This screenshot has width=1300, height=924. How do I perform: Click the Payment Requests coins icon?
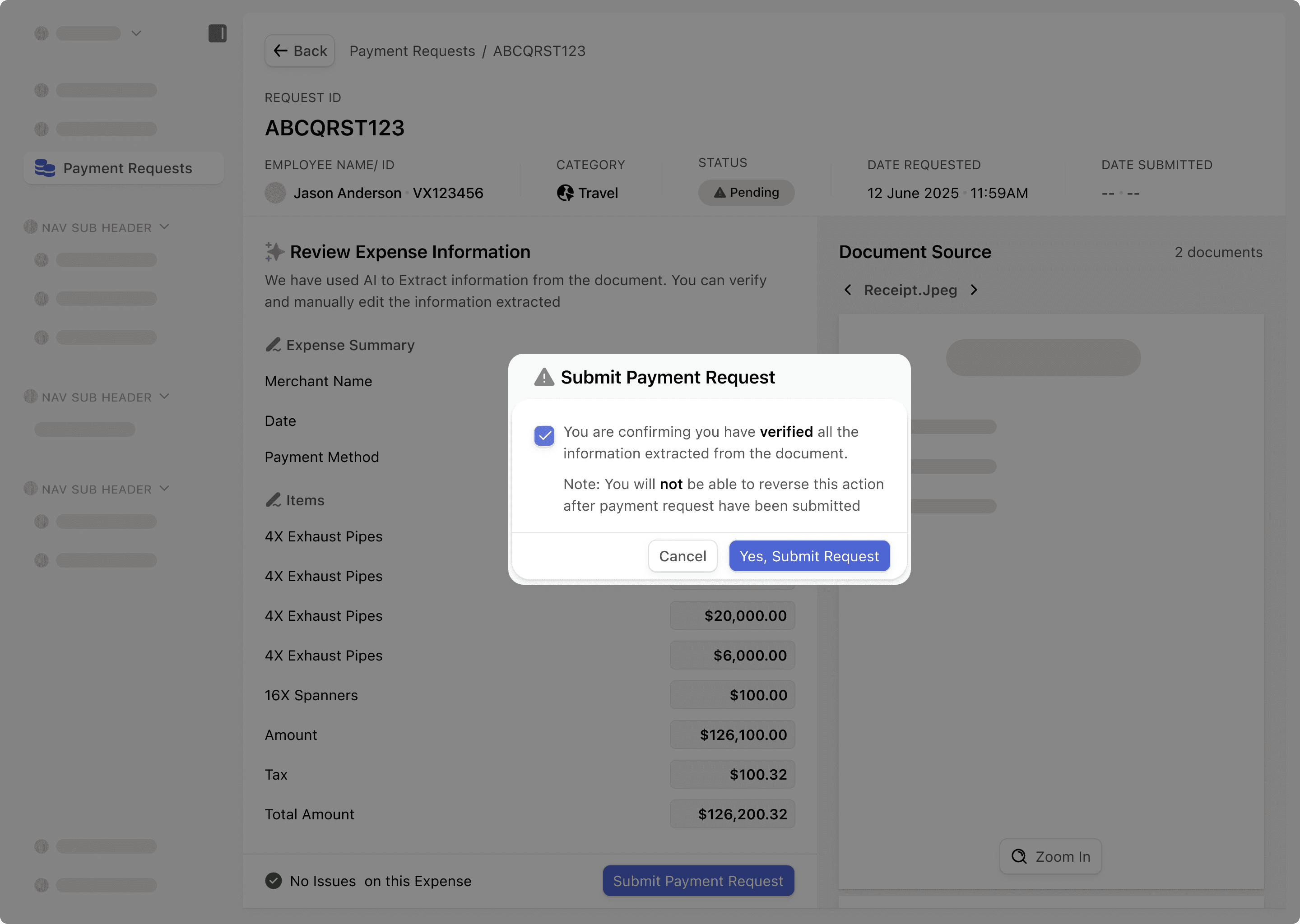pos(45,168)
